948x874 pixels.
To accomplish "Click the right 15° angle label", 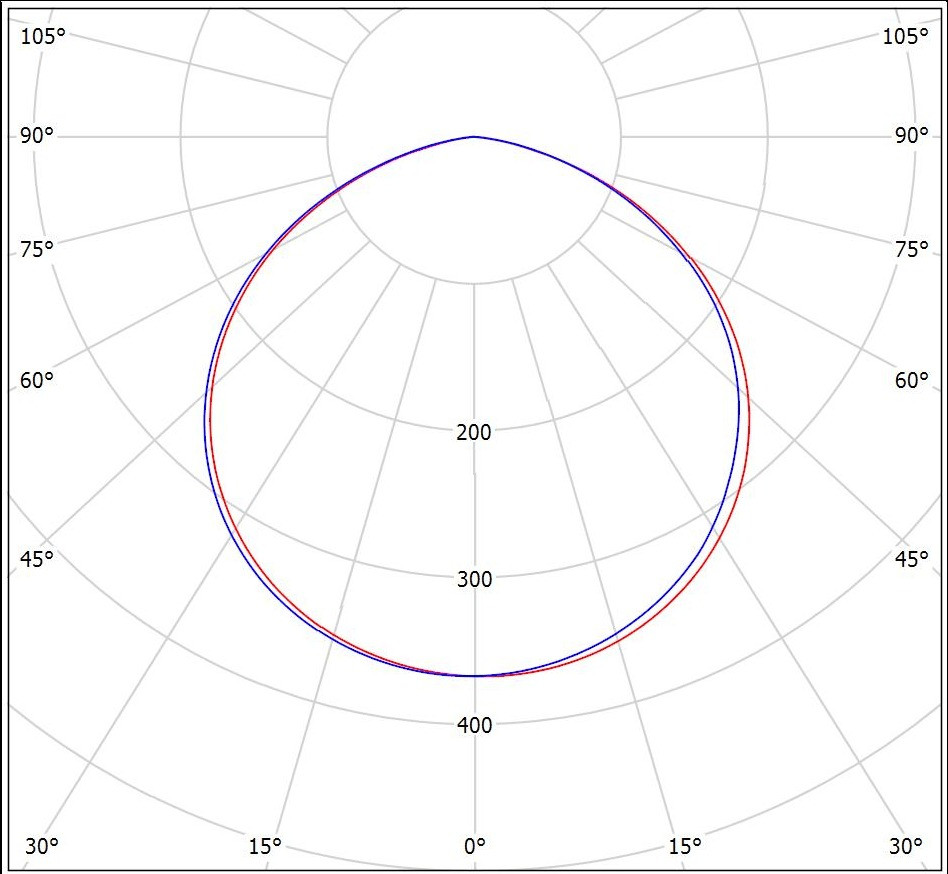I will pos(684,846).
